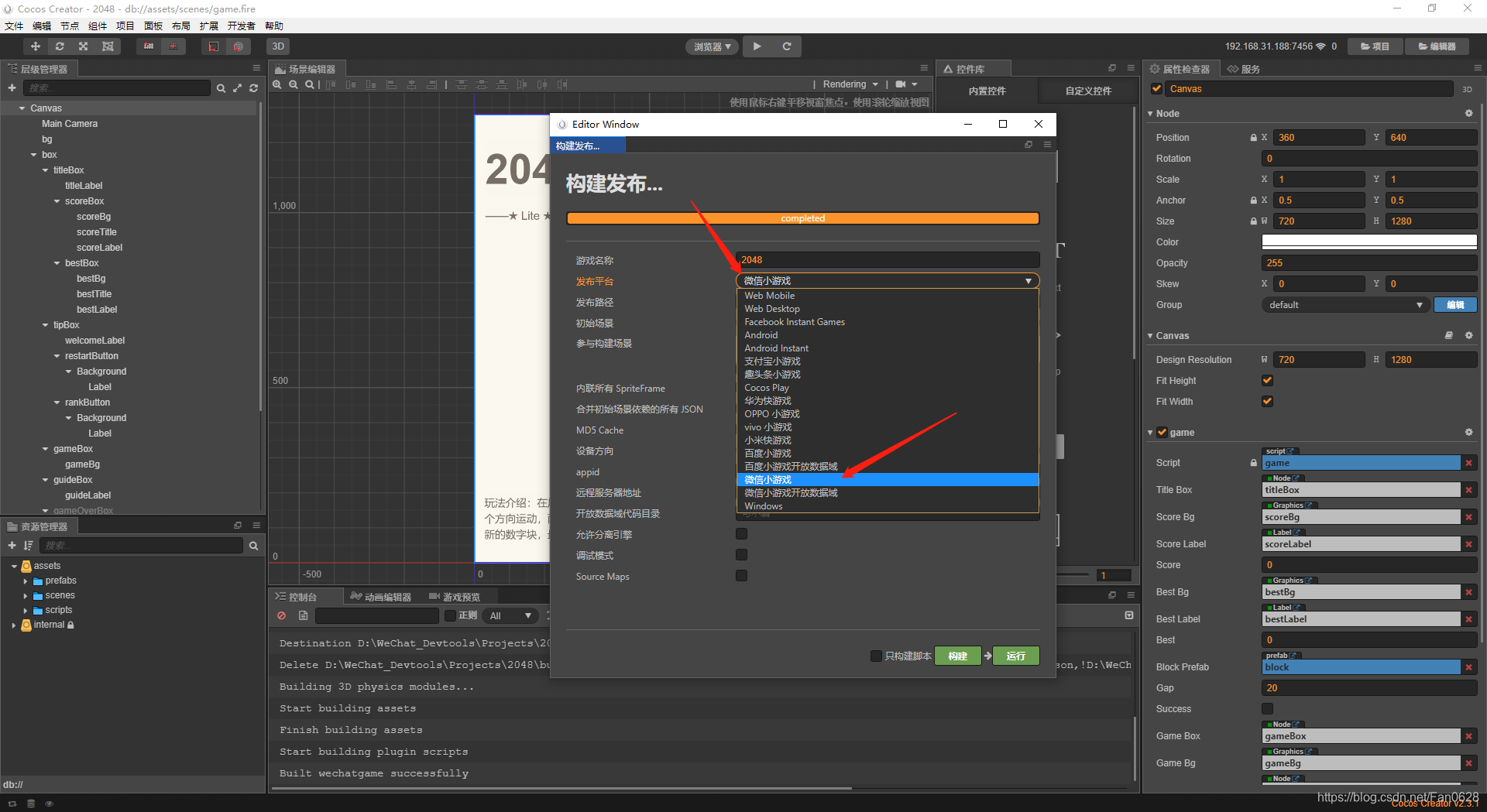This screenshot has width=1487, height=812.
Task: Click the Group edit button
Action: click(x=1455, y=305)
